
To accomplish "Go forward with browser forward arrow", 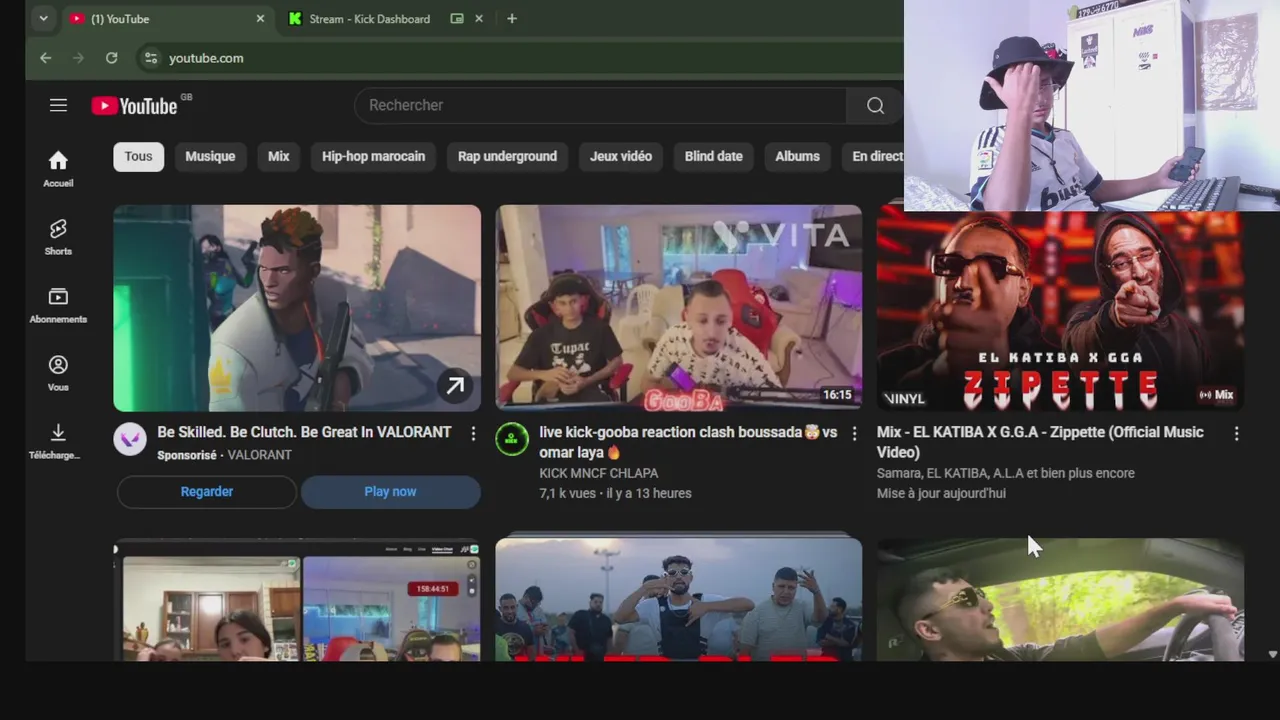I will pyautogui.click(x=78, y=58).
